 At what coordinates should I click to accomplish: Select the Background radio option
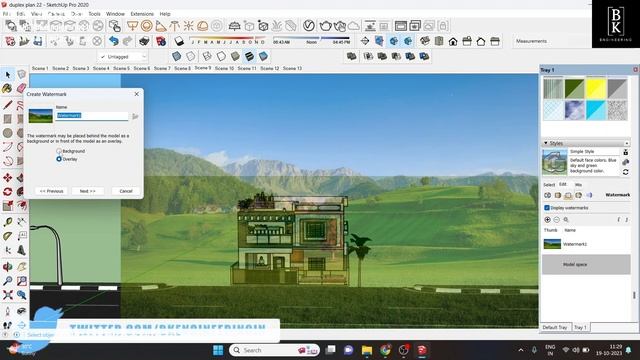tap(59, 151)
